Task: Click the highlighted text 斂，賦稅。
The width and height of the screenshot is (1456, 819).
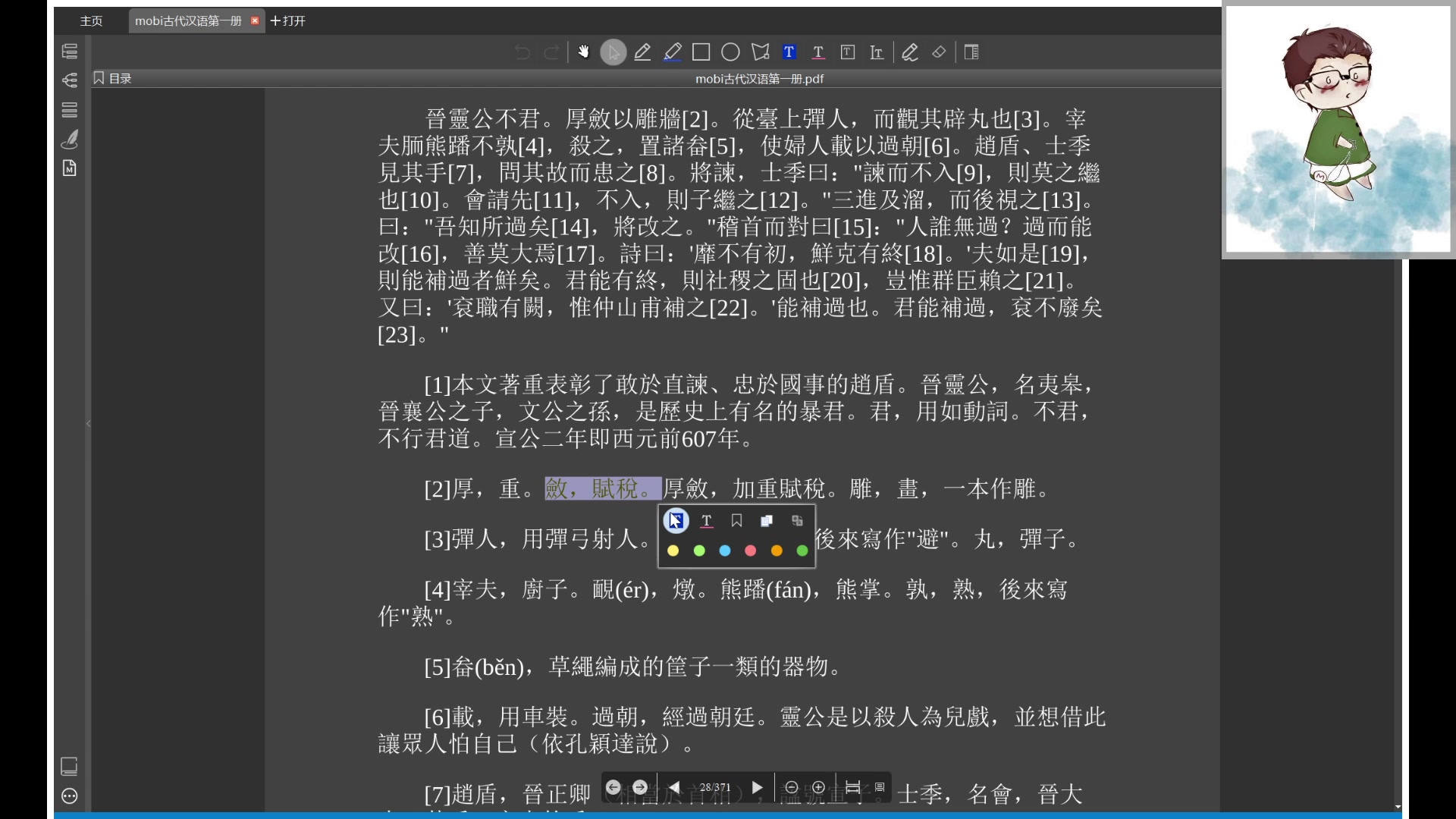Action: click(x=604, y=489)
